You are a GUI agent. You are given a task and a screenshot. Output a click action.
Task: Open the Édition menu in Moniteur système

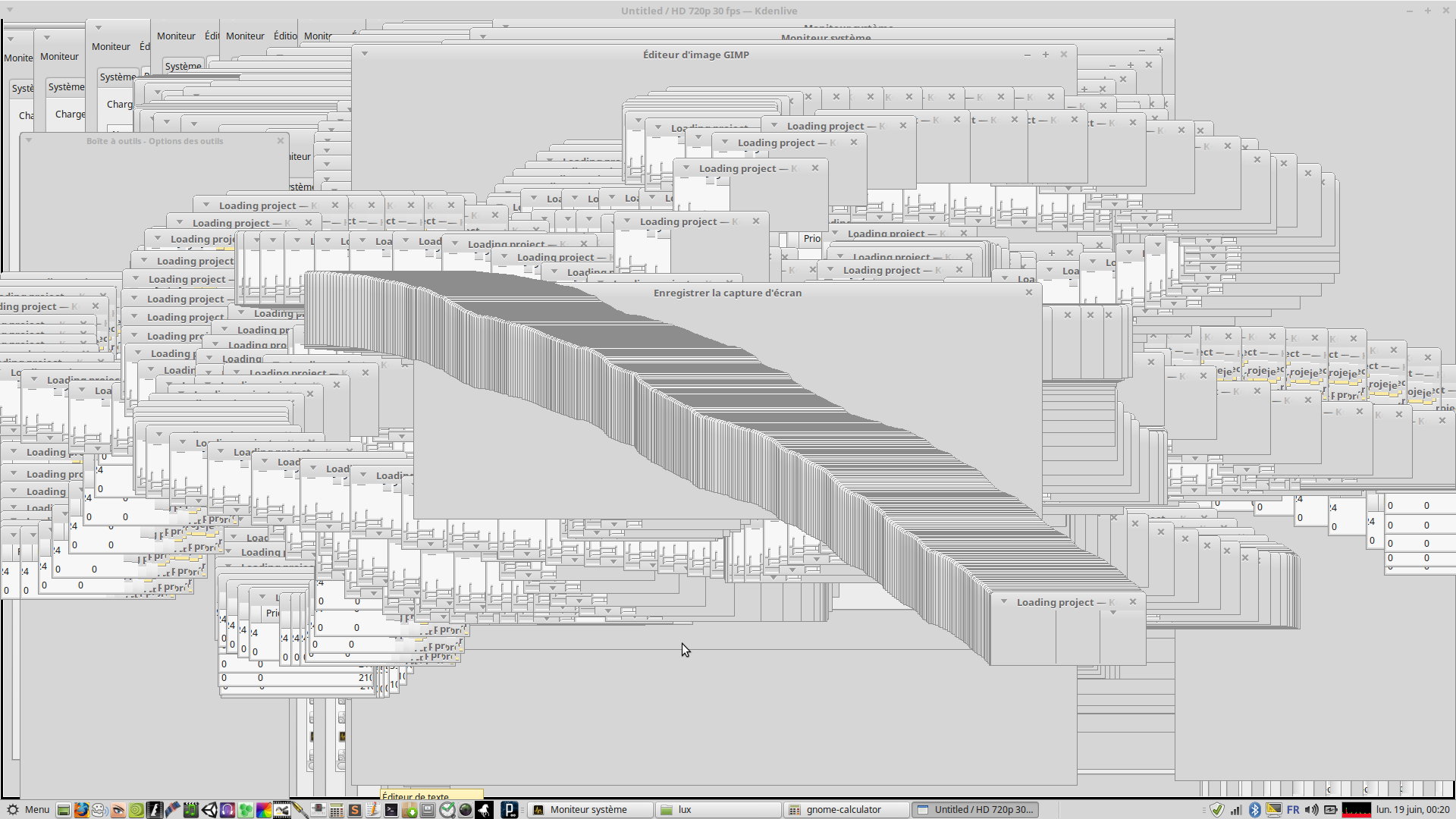pos(285,36)
